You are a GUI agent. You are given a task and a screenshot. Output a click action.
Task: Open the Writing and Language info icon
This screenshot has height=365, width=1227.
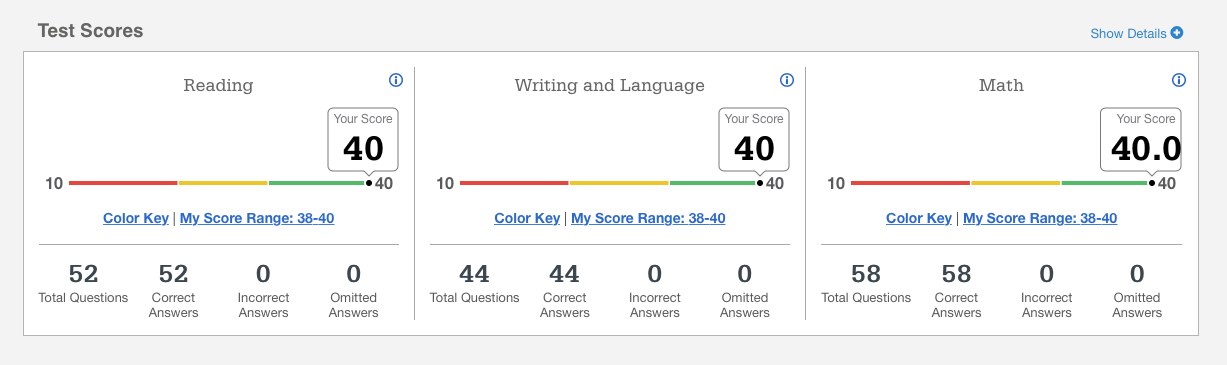[786, 80]
